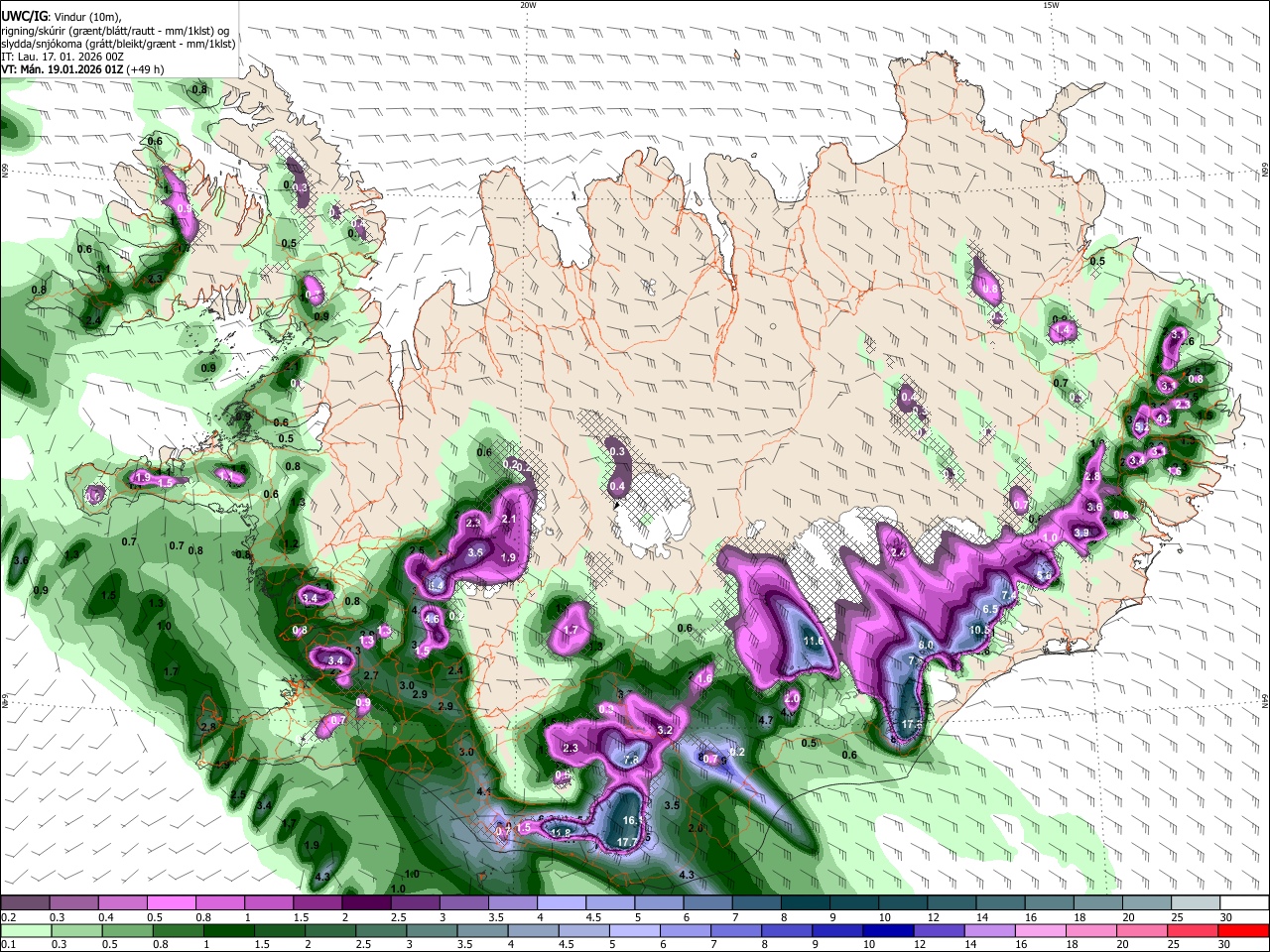Select the 'IT: Lau. 17. 01. 2026 00Z' line
Viewport: 1270px width, 952px height.
[63, 57]
